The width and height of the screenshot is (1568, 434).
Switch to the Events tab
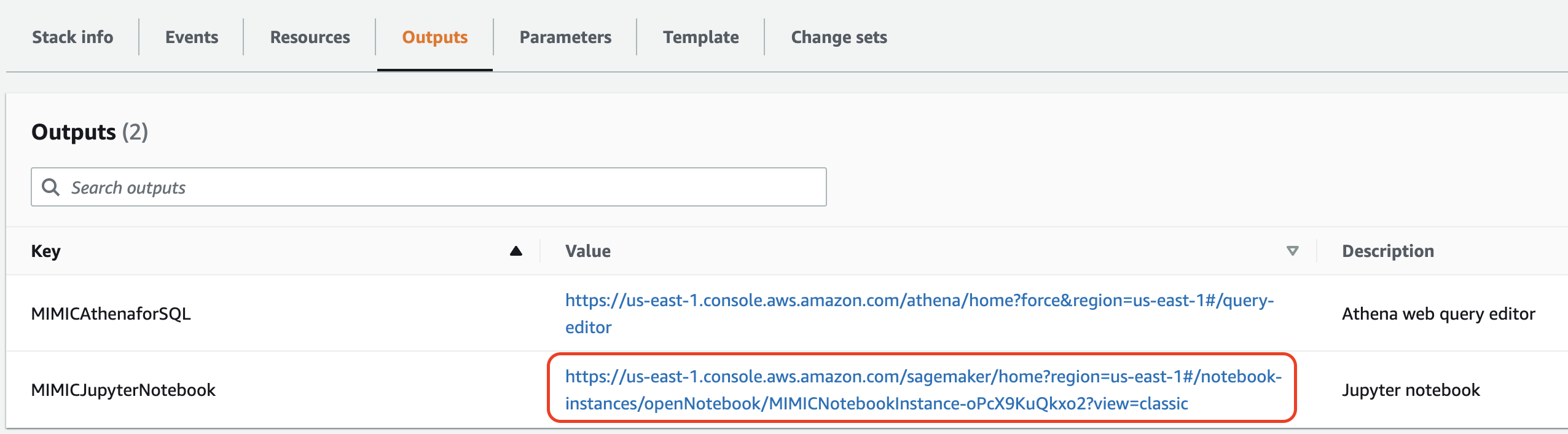click(x=192, y=37)
